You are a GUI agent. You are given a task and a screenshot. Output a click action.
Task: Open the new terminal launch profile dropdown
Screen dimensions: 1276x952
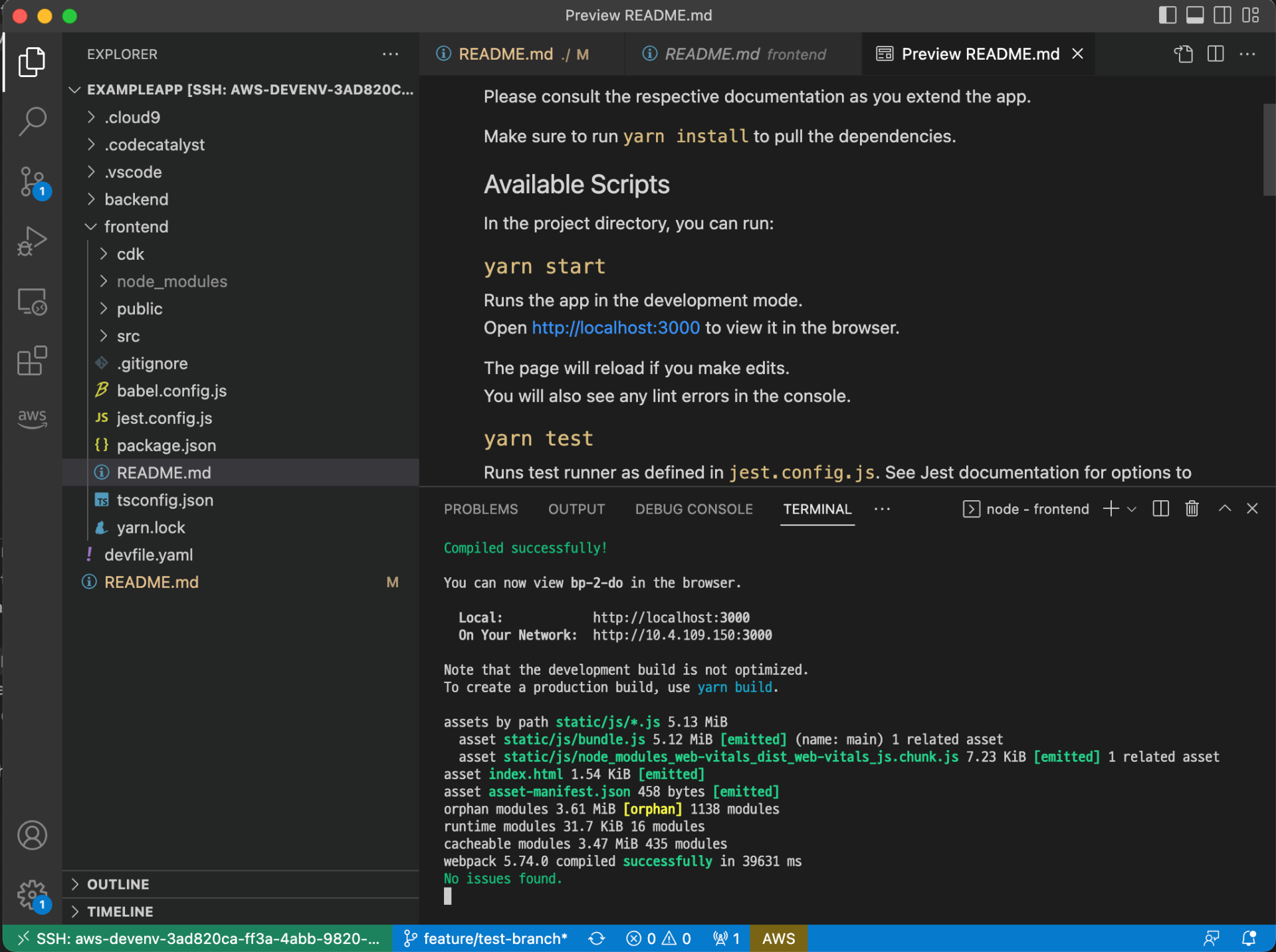pyautogui.click(x=1132, y=509)
